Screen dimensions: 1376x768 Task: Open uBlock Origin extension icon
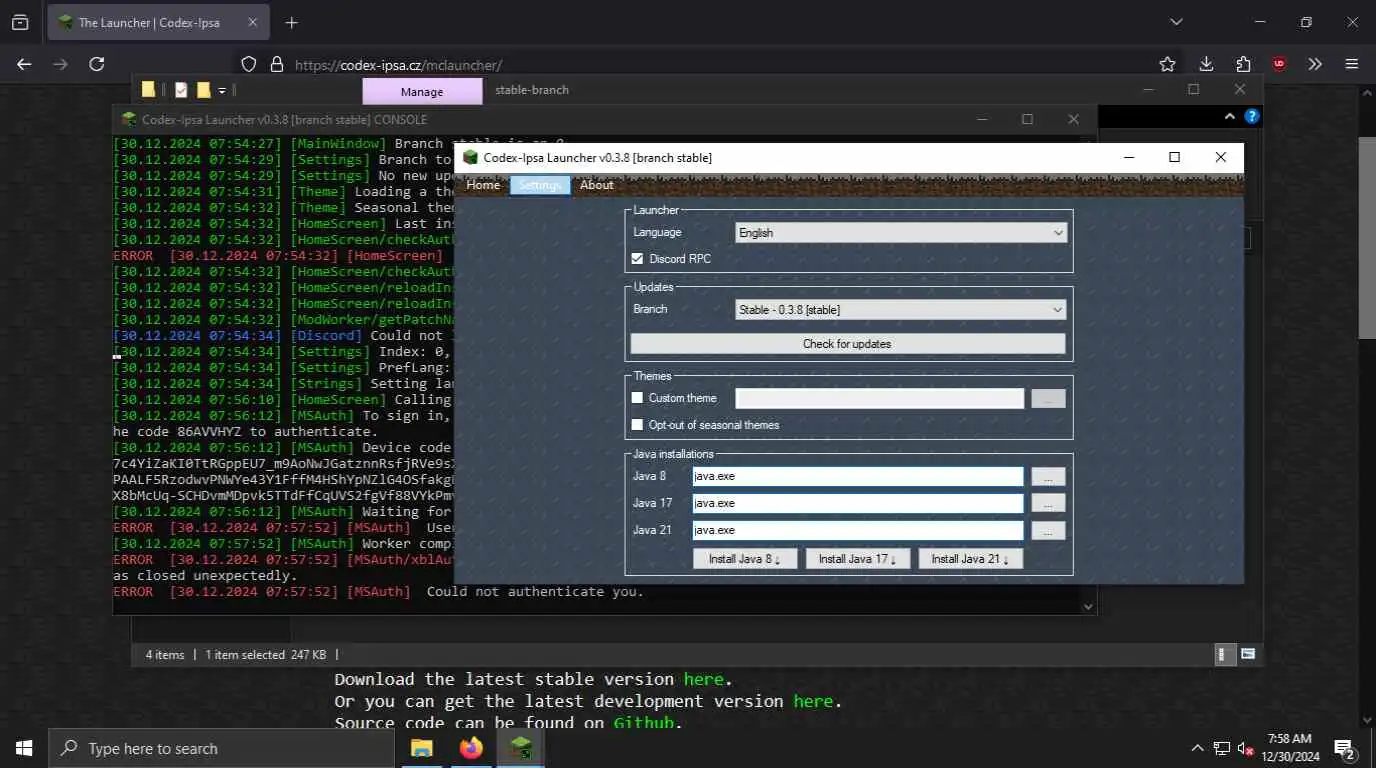pyautogui.click(x=1279, y=64)
